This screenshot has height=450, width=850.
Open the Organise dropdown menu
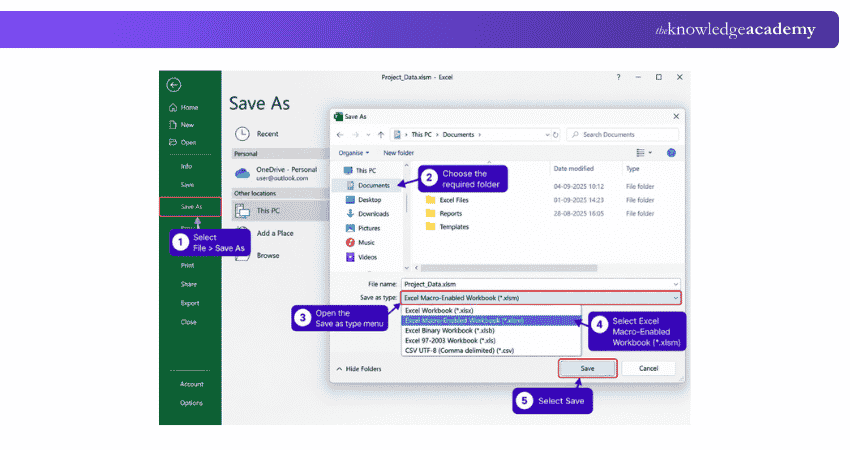click(x=353, y=153)
